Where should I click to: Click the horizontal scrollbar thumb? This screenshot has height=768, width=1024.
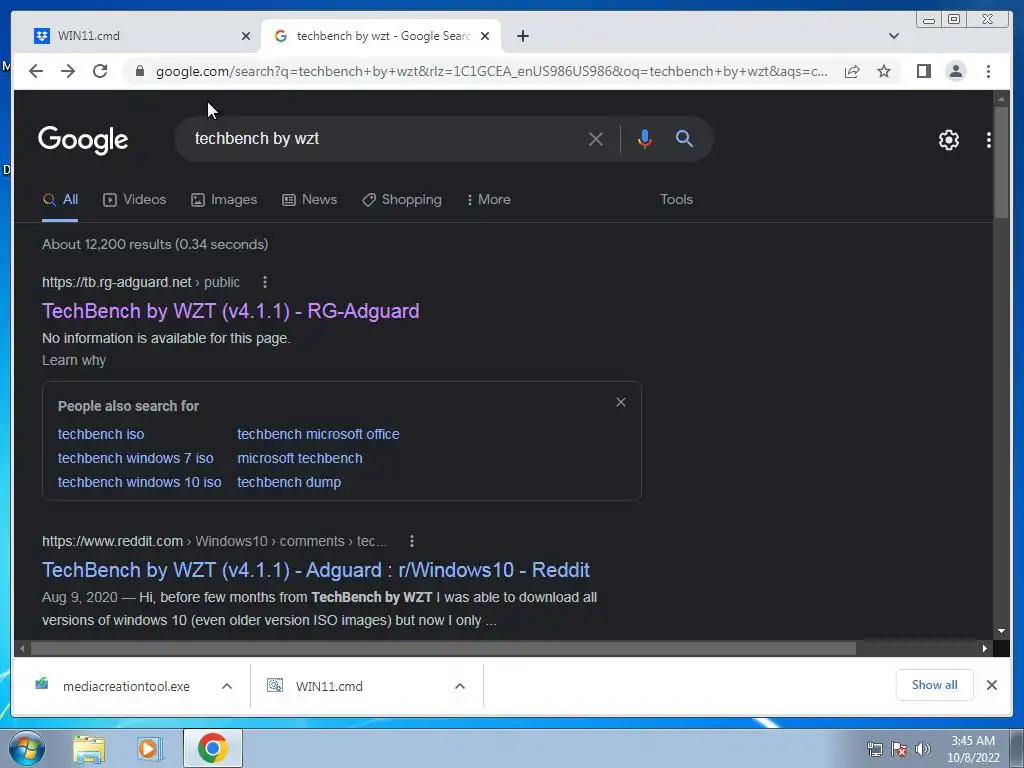(443, 648)
